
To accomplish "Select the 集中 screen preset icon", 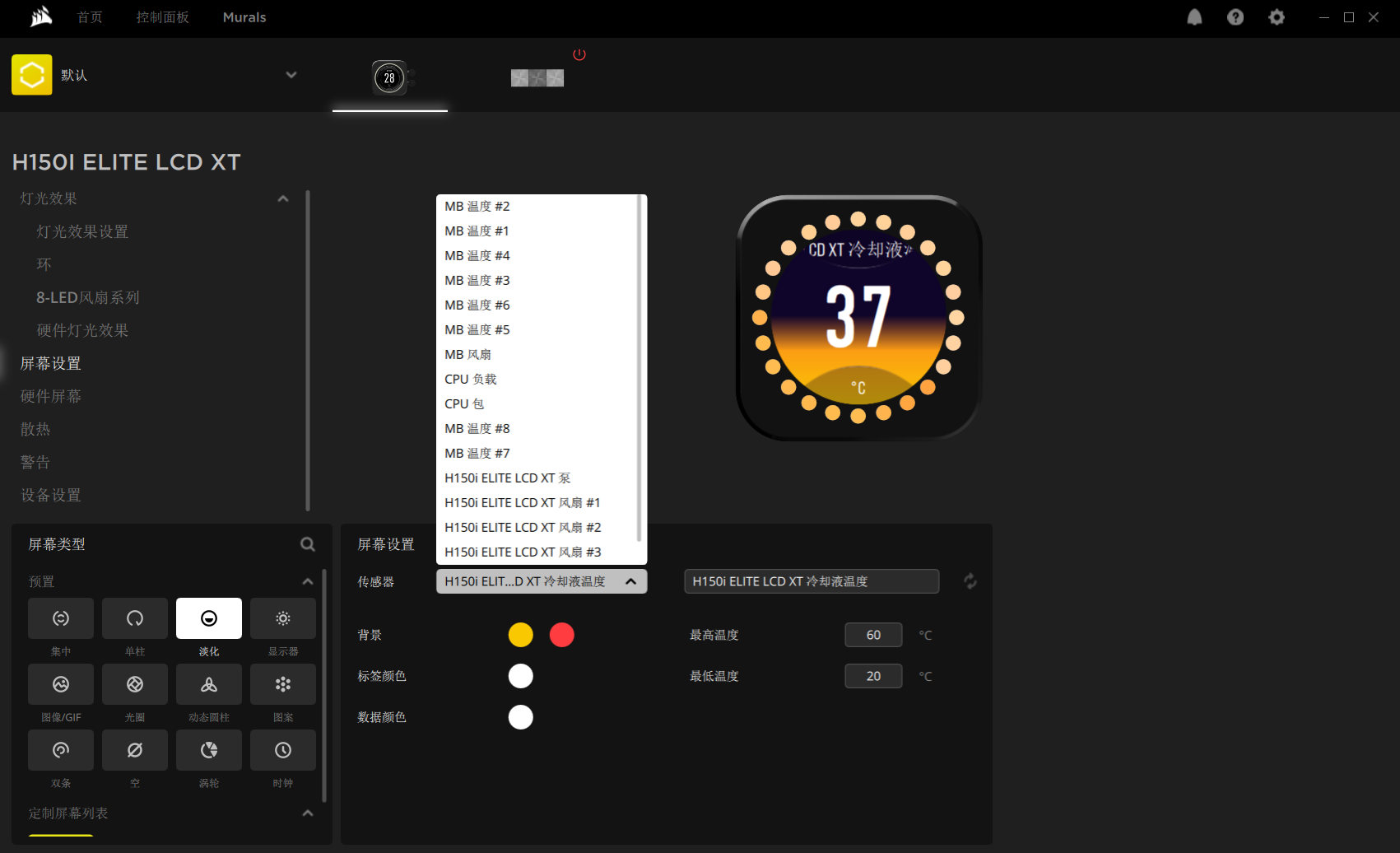I will tap(61, 618).
